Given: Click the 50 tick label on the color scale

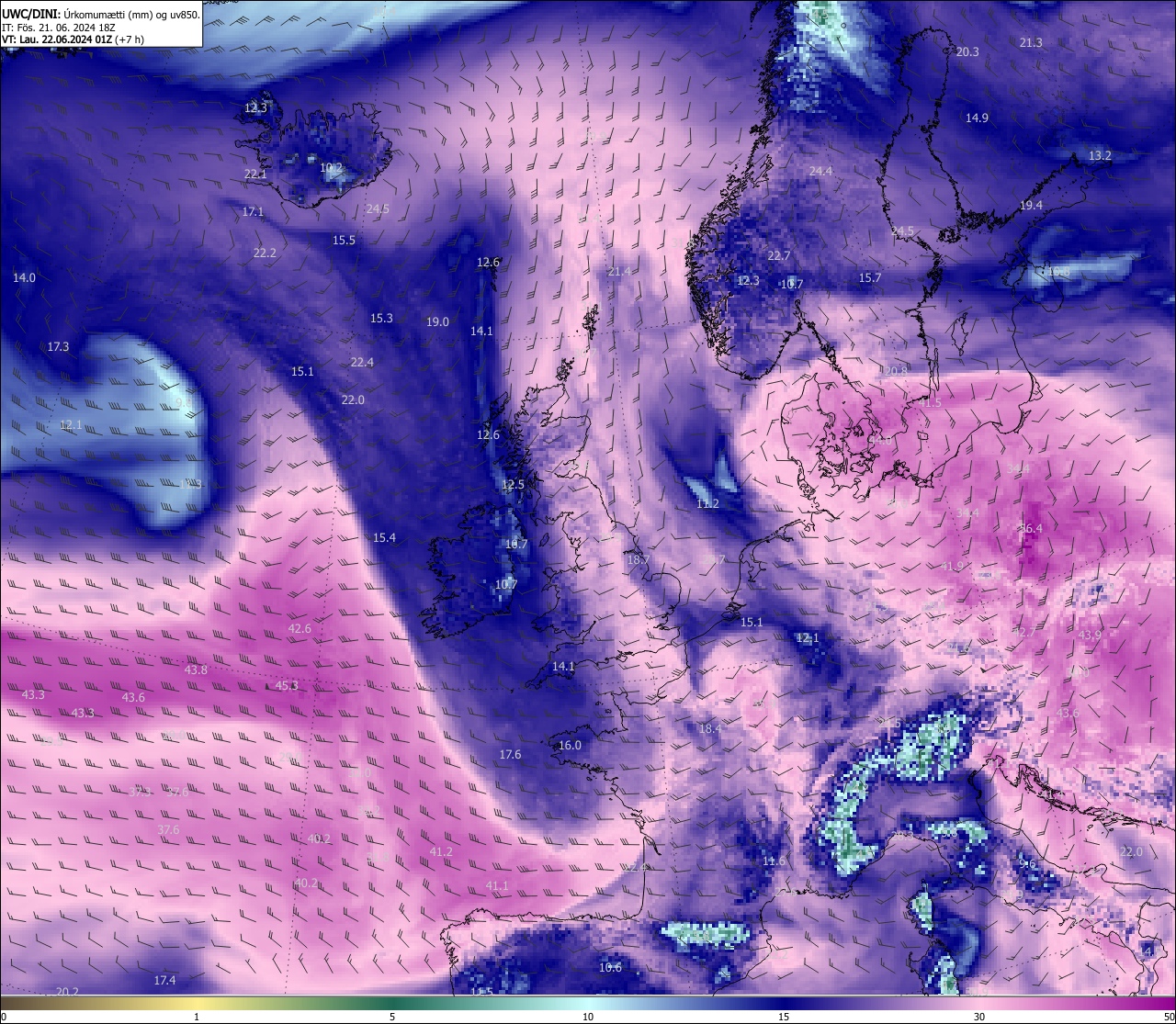Looking at the screenshot, I should (x=1169, y=1017).
